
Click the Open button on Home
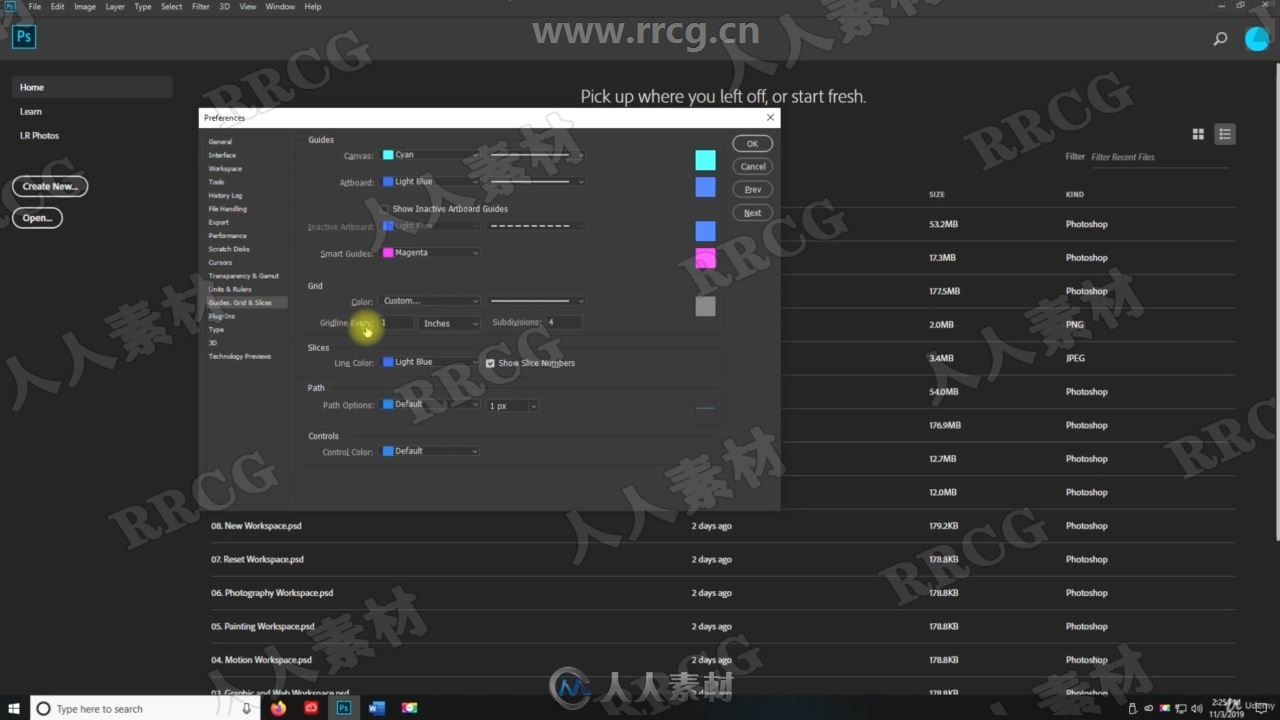[37, 217]
